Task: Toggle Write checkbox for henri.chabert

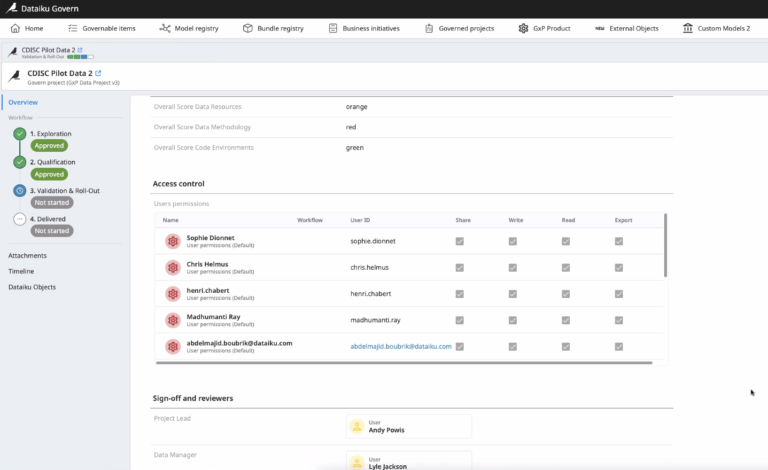Action: (512, 294)
